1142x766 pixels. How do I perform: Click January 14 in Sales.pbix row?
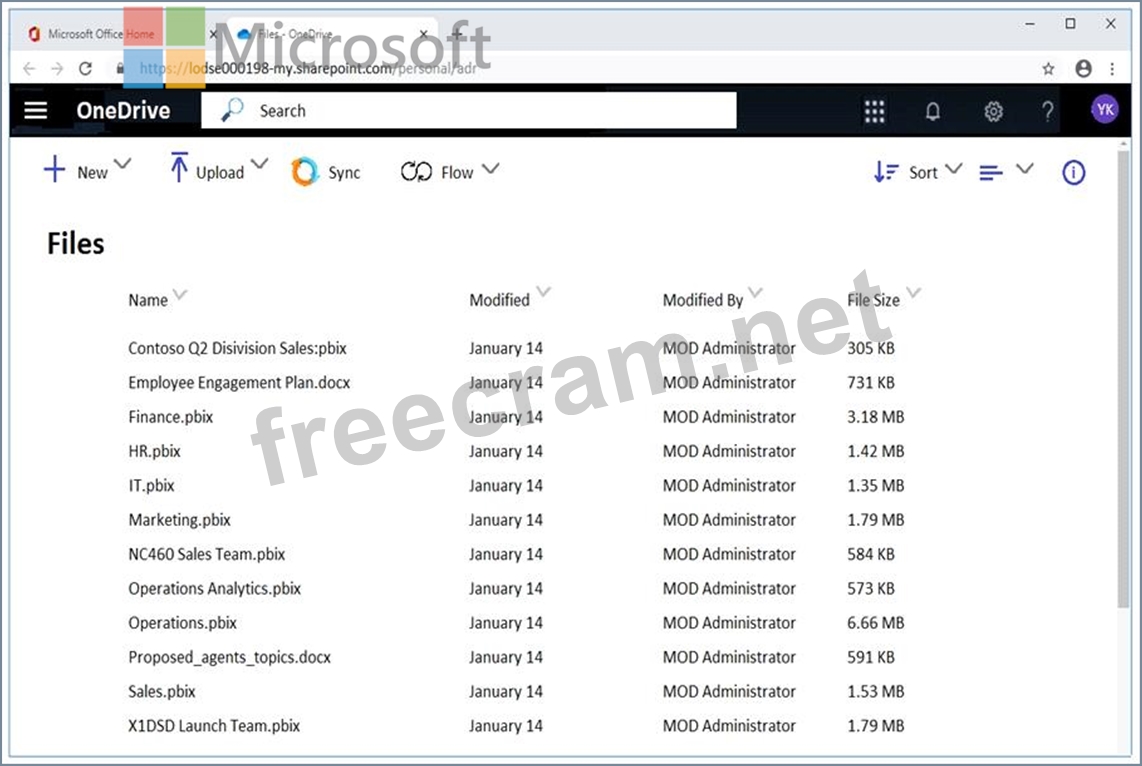505,691
